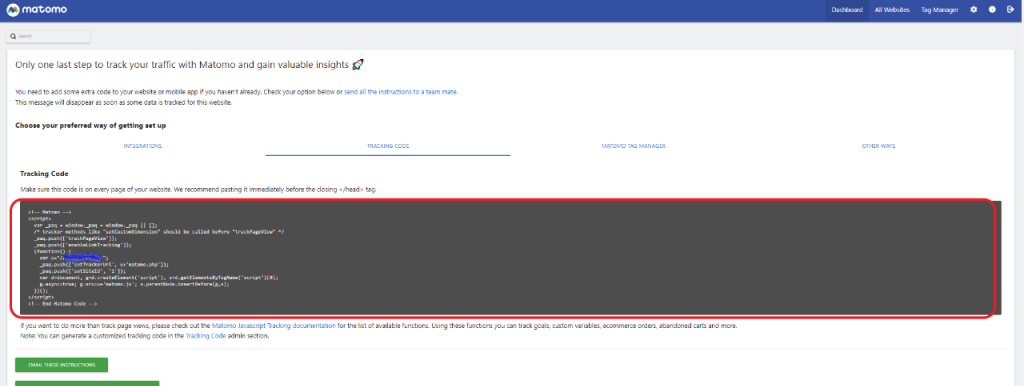Open All Websites in top bar
1024x386 pixels.
click(892, 10)
